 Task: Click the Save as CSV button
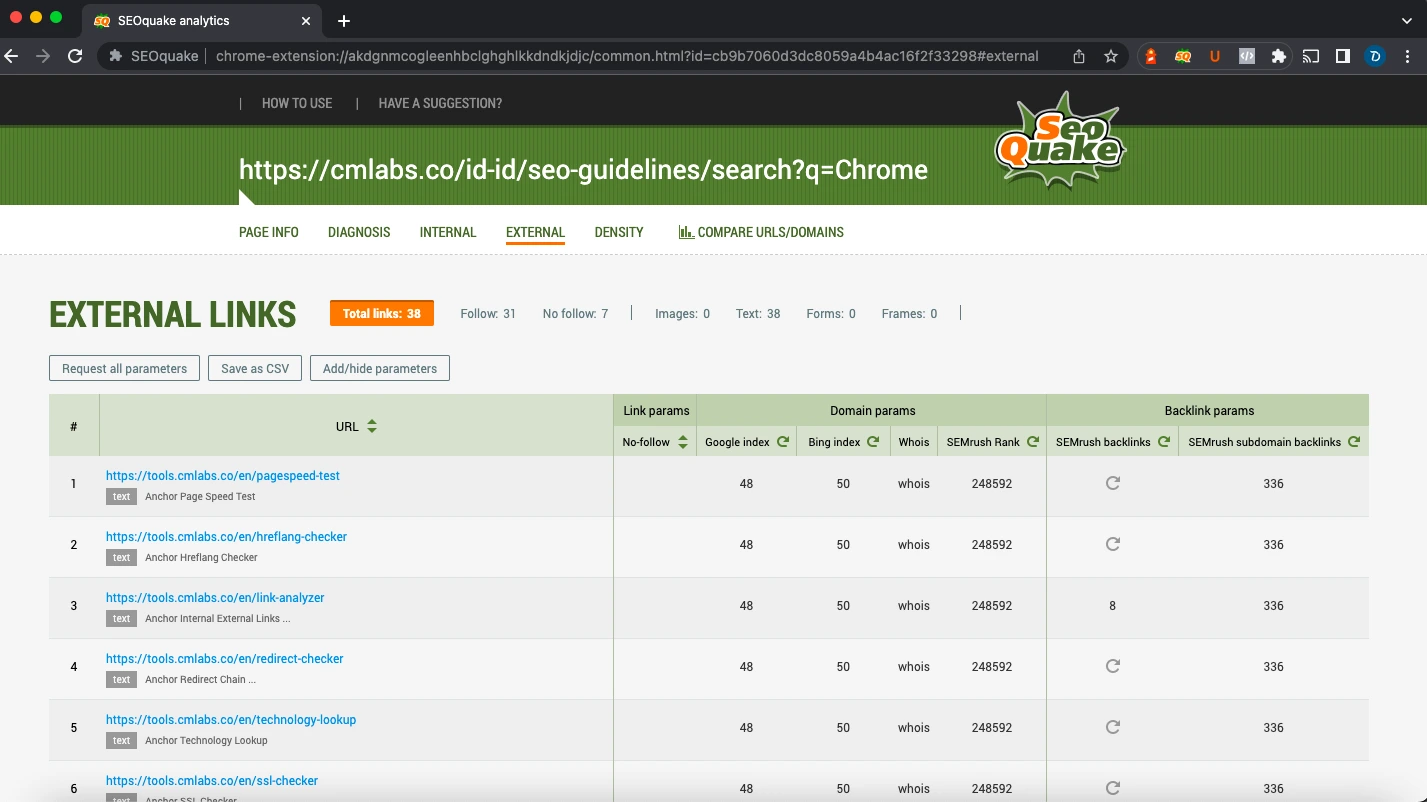point(254,368)
